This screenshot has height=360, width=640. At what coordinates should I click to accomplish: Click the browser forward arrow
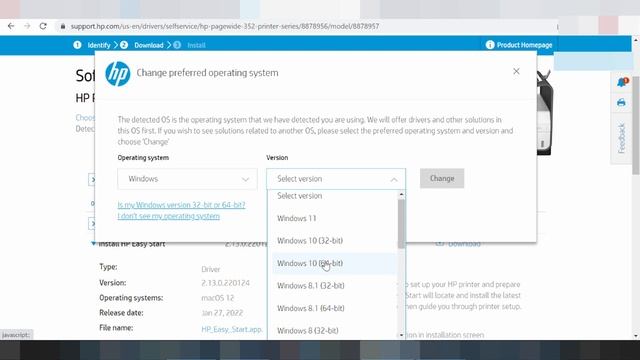tap(27, 26)
